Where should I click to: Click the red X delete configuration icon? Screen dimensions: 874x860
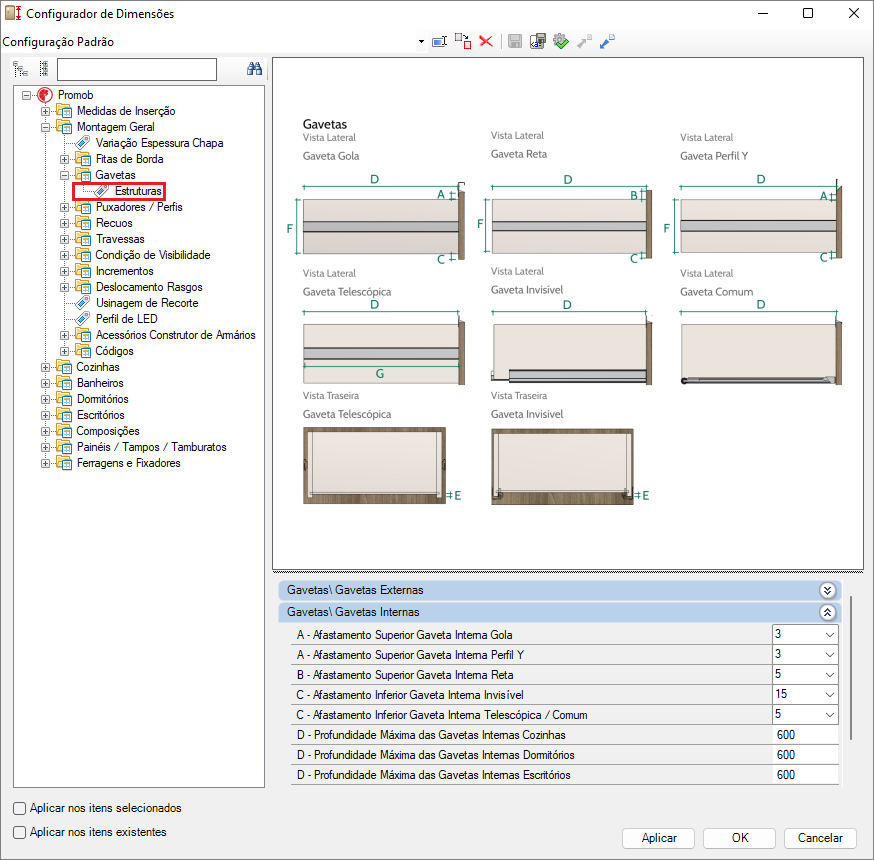(x=486, y=41)
